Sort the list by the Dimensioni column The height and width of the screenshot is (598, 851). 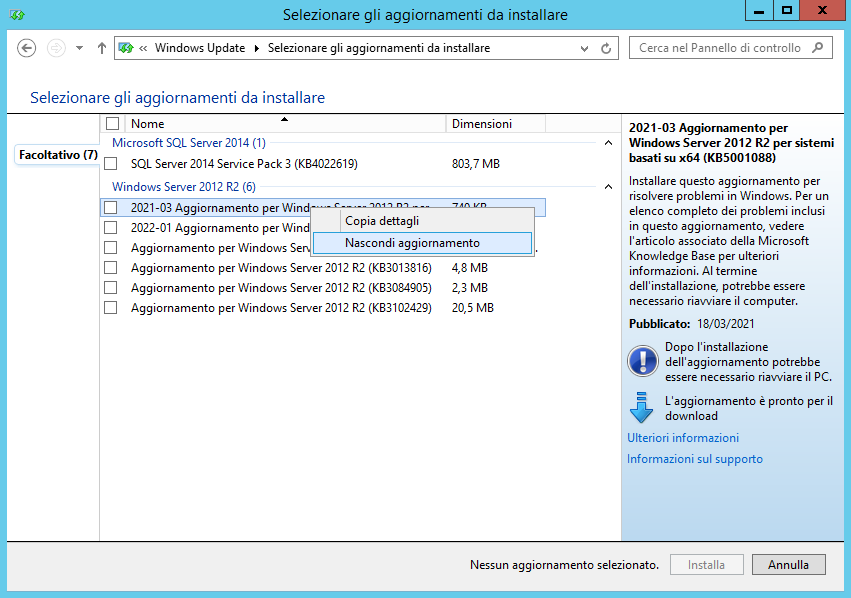click(x=496, y=124)
